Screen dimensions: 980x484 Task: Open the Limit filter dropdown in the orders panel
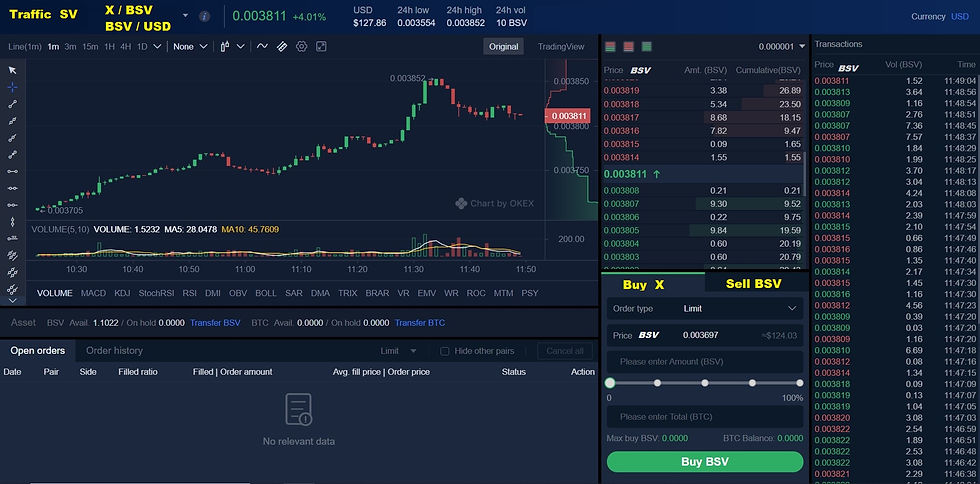coord(399,351)
